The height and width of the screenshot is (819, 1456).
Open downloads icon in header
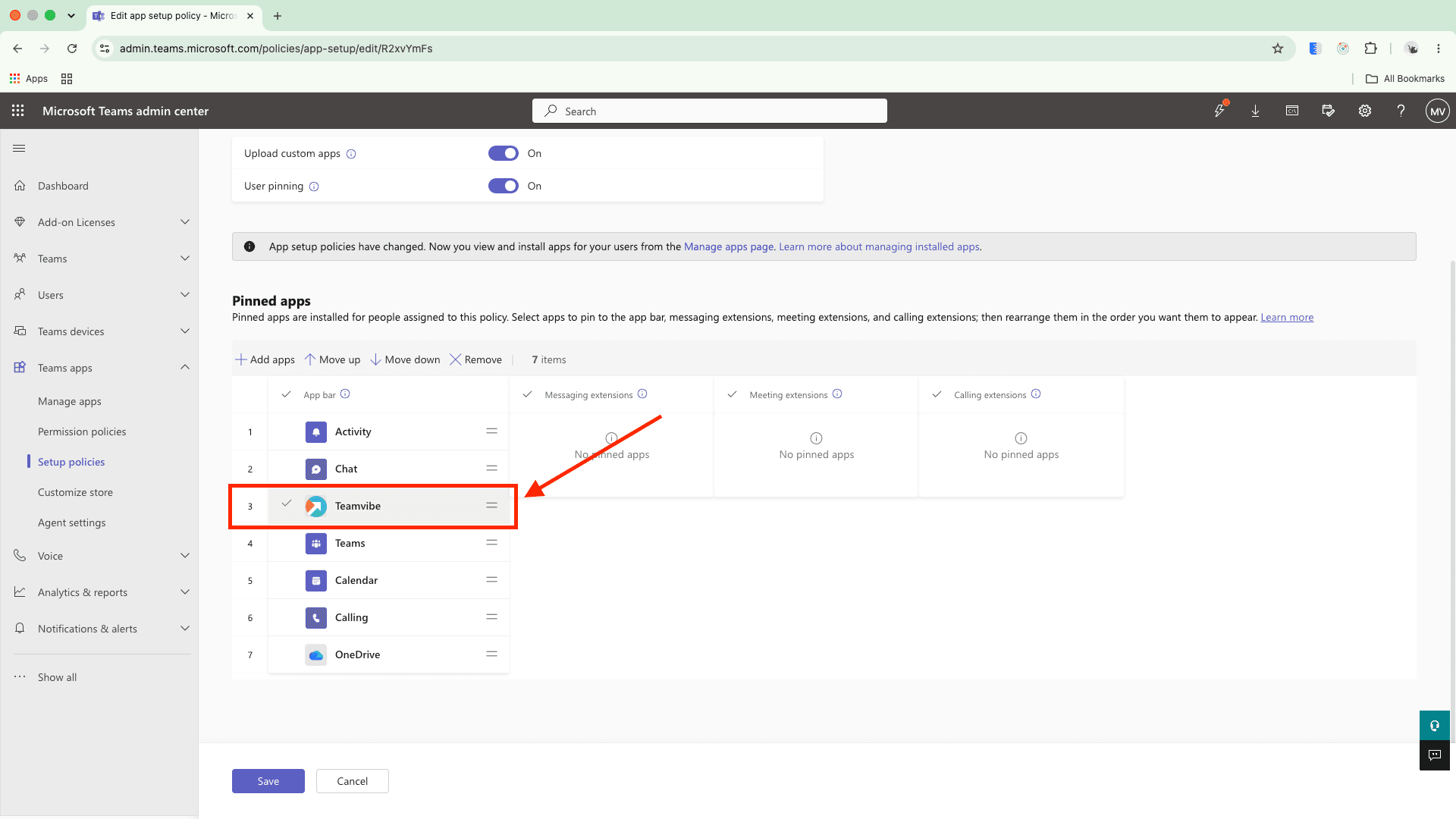pyautogui.click(x=1256, y=111)
